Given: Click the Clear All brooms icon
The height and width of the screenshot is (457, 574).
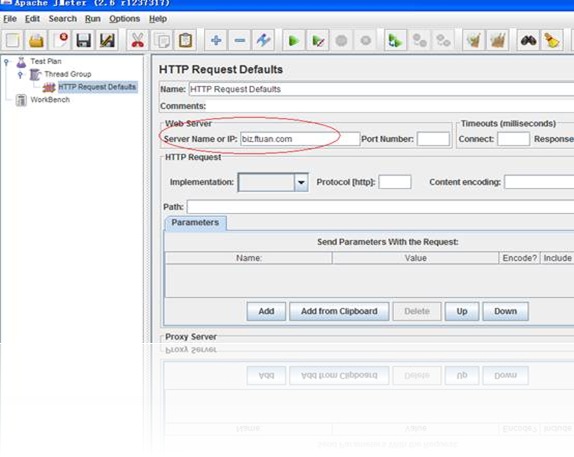Looking at the screenshot, I should (x=497, y=40).
